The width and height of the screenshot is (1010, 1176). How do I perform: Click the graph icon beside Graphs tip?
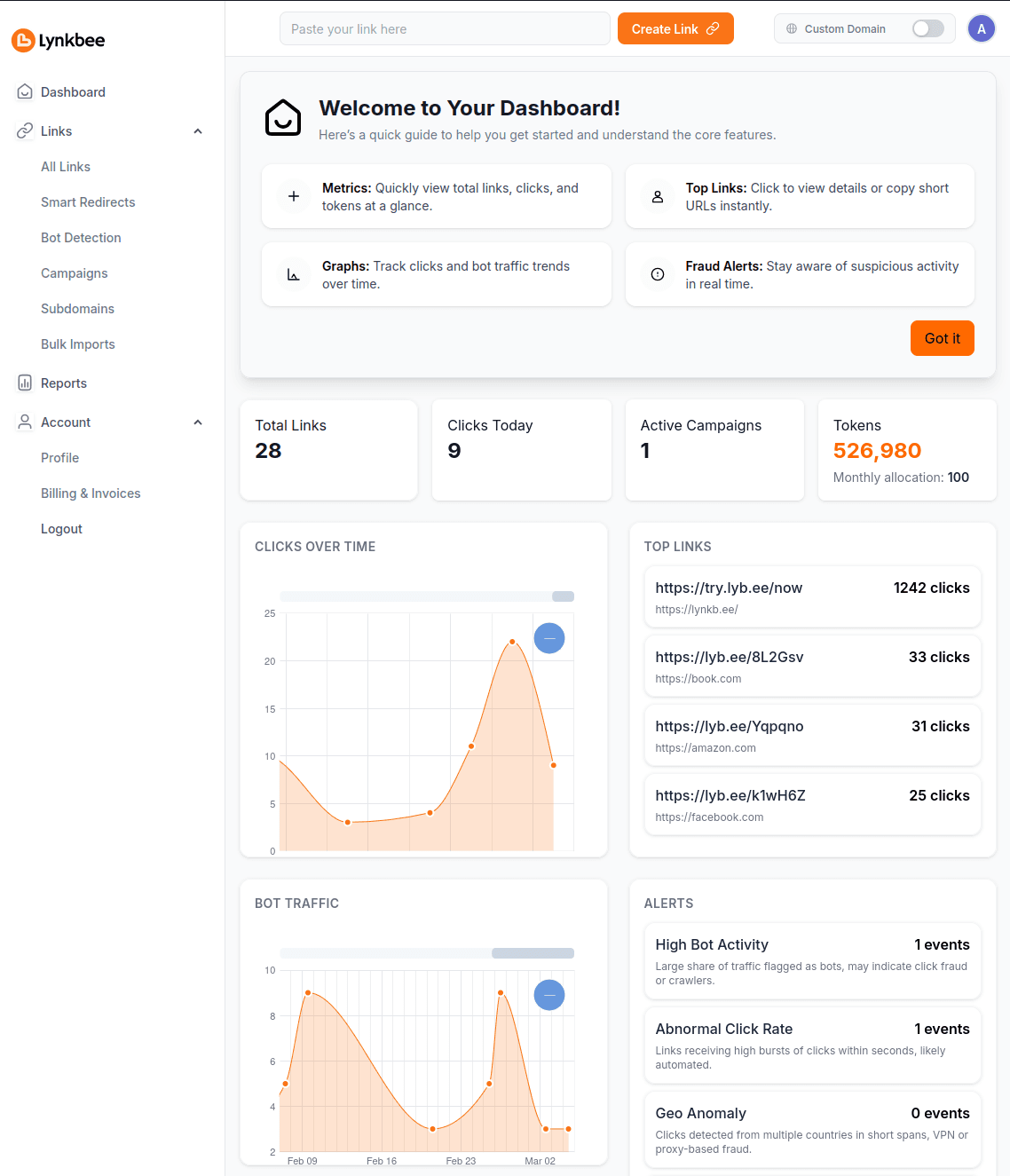click(294, 274)
